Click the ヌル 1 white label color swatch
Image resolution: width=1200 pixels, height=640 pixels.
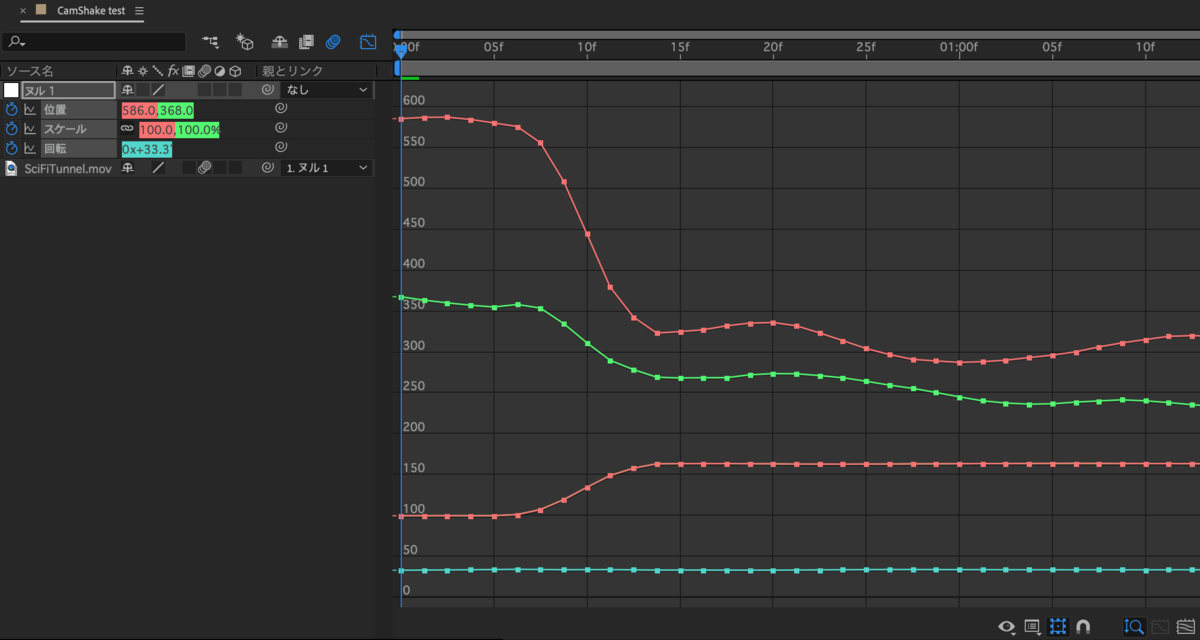[x=11, y=90]
